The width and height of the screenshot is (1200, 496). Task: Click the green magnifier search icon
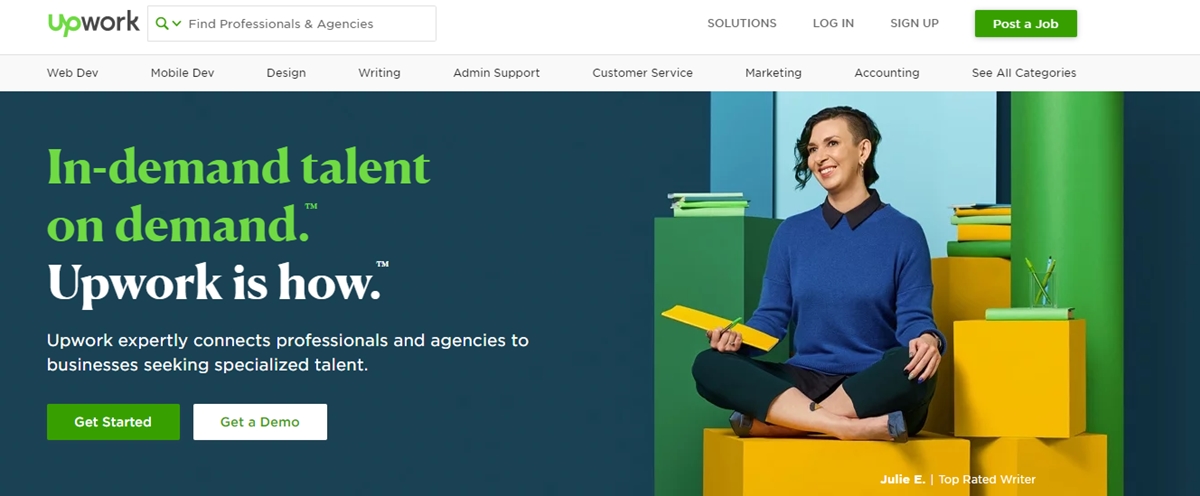click(162, 24)
